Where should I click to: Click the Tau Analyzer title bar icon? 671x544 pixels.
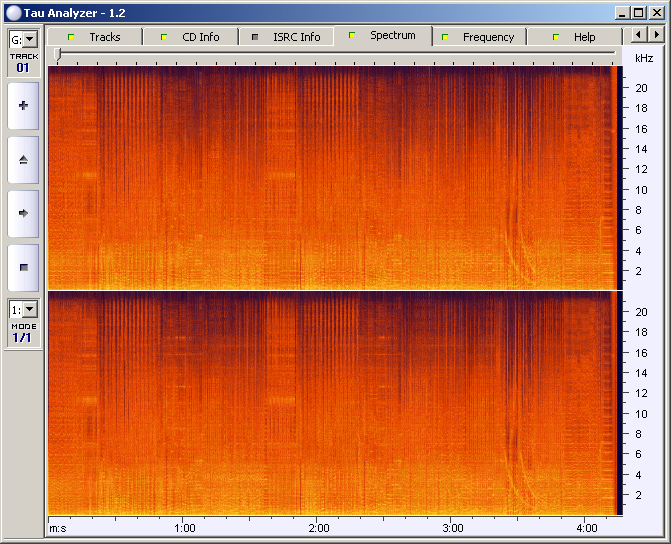[x=13, y=12]
